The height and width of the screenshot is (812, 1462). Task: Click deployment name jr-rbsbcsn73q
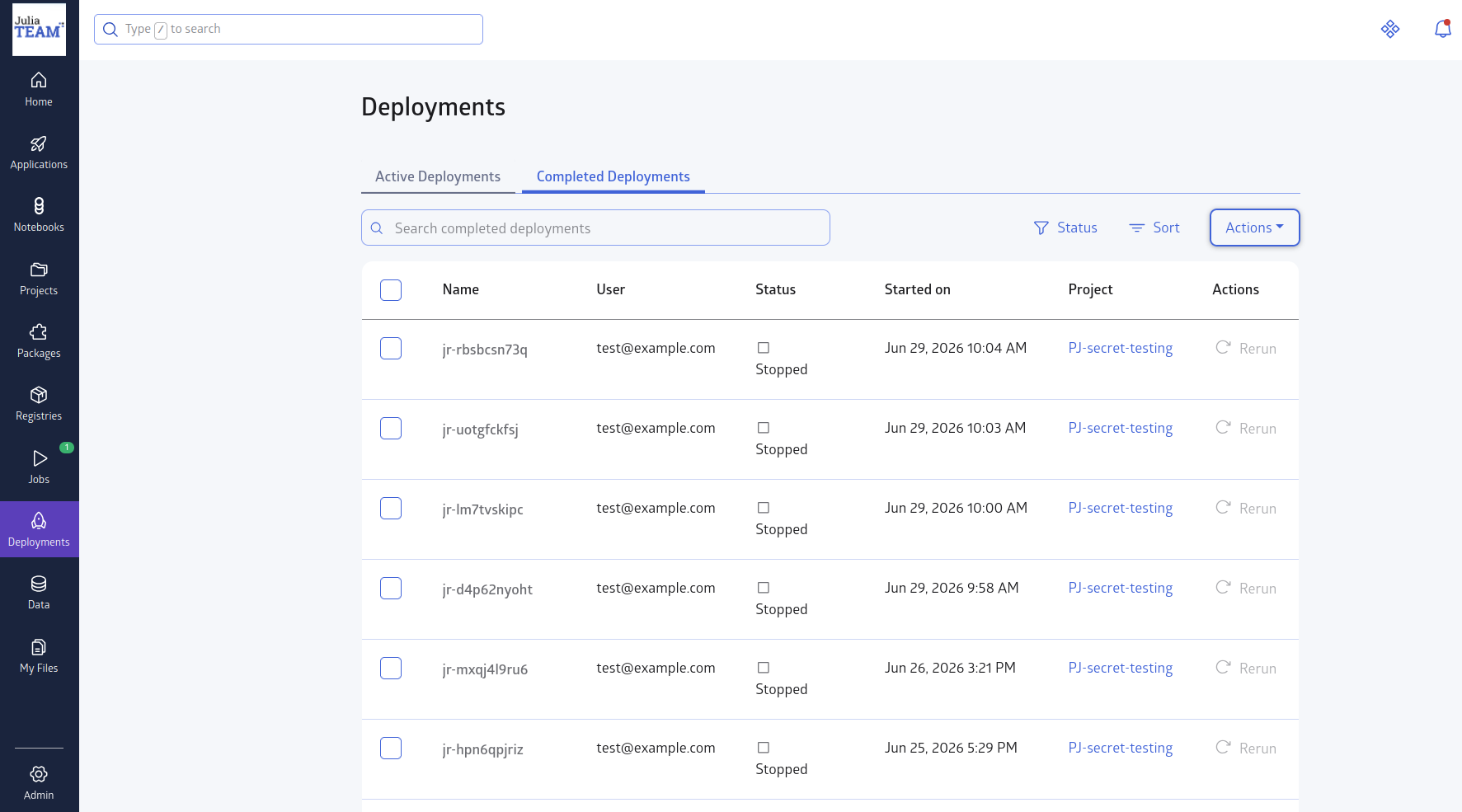pyautogui.click(x=485, y=350)
